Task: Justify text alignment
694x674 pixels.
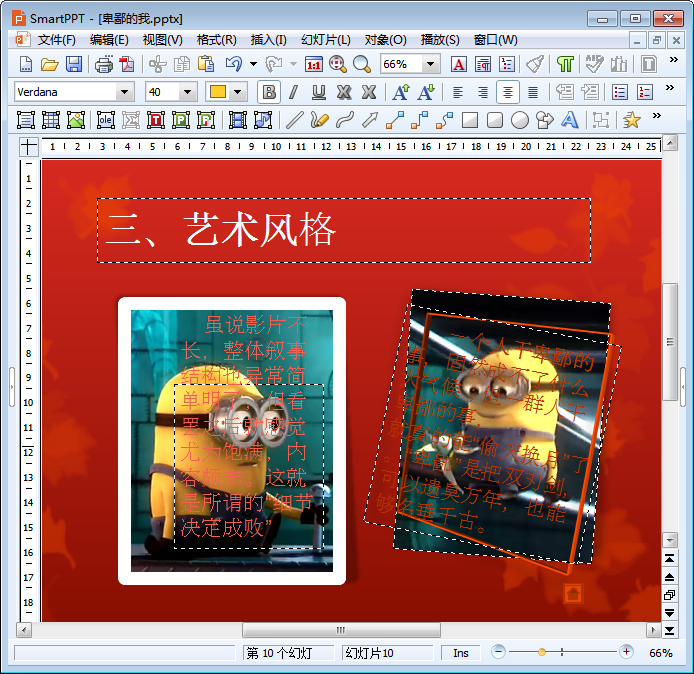Action: (533, 92)
